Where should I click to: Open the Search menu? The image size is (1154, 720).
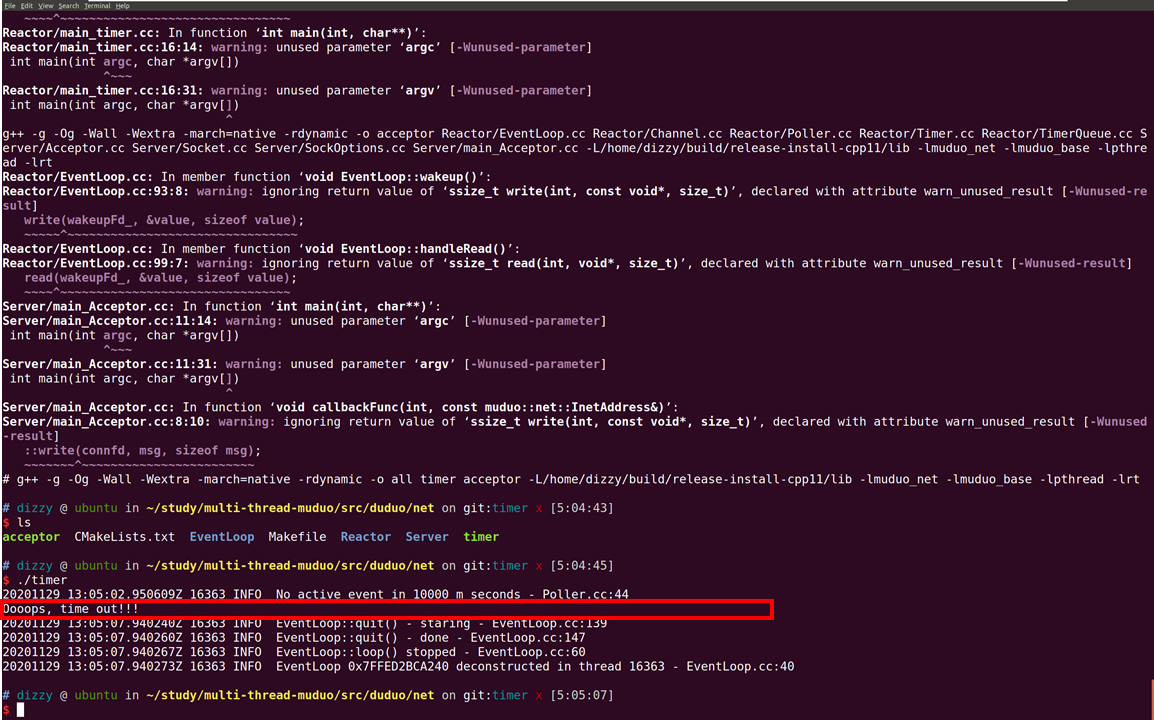pos(68,5)
